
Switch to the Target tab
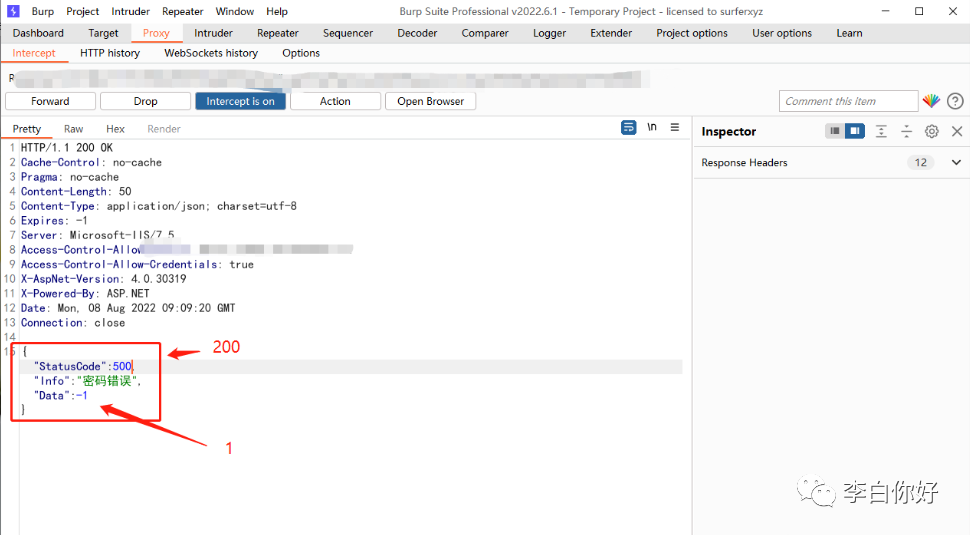pyautogui.click(x=103, y=33)
